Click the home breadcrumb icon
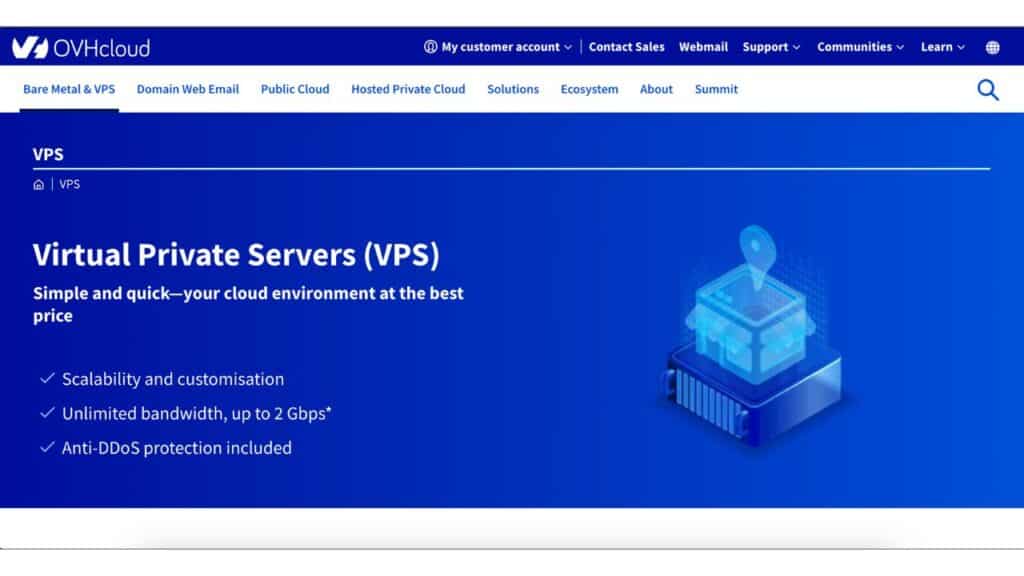1024x576 pixels. click(x=39, y=185)
